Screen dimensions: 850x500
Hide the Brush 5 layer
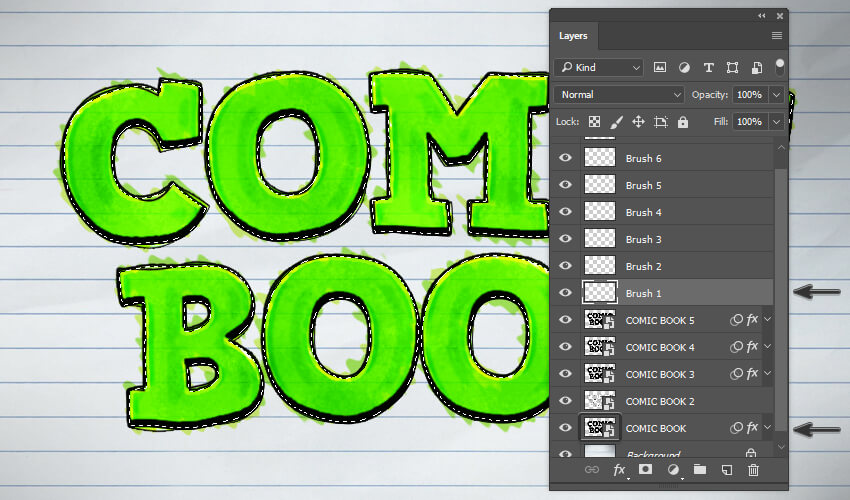tap(565, 185)
